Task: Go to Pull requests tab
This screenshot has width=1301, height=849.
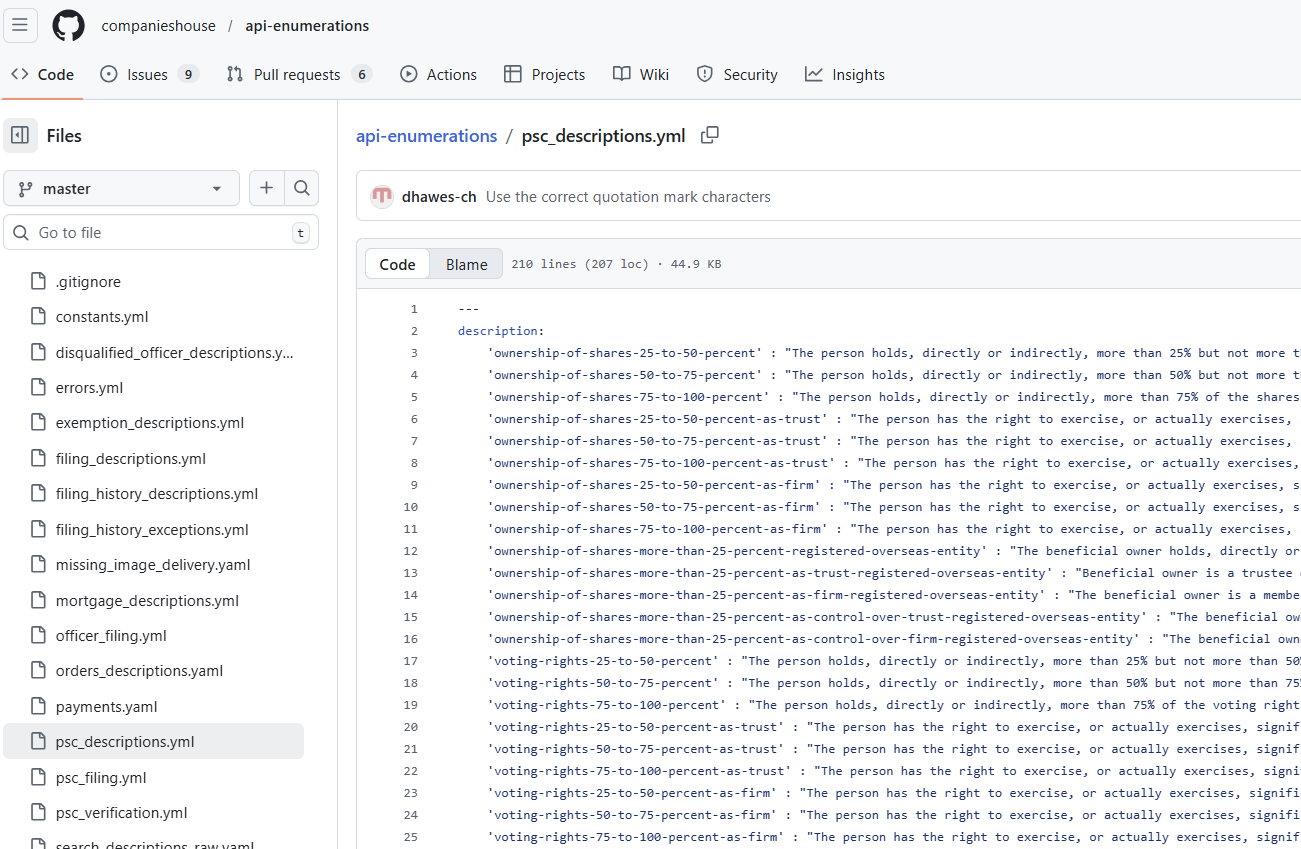Action: point(298,75)
